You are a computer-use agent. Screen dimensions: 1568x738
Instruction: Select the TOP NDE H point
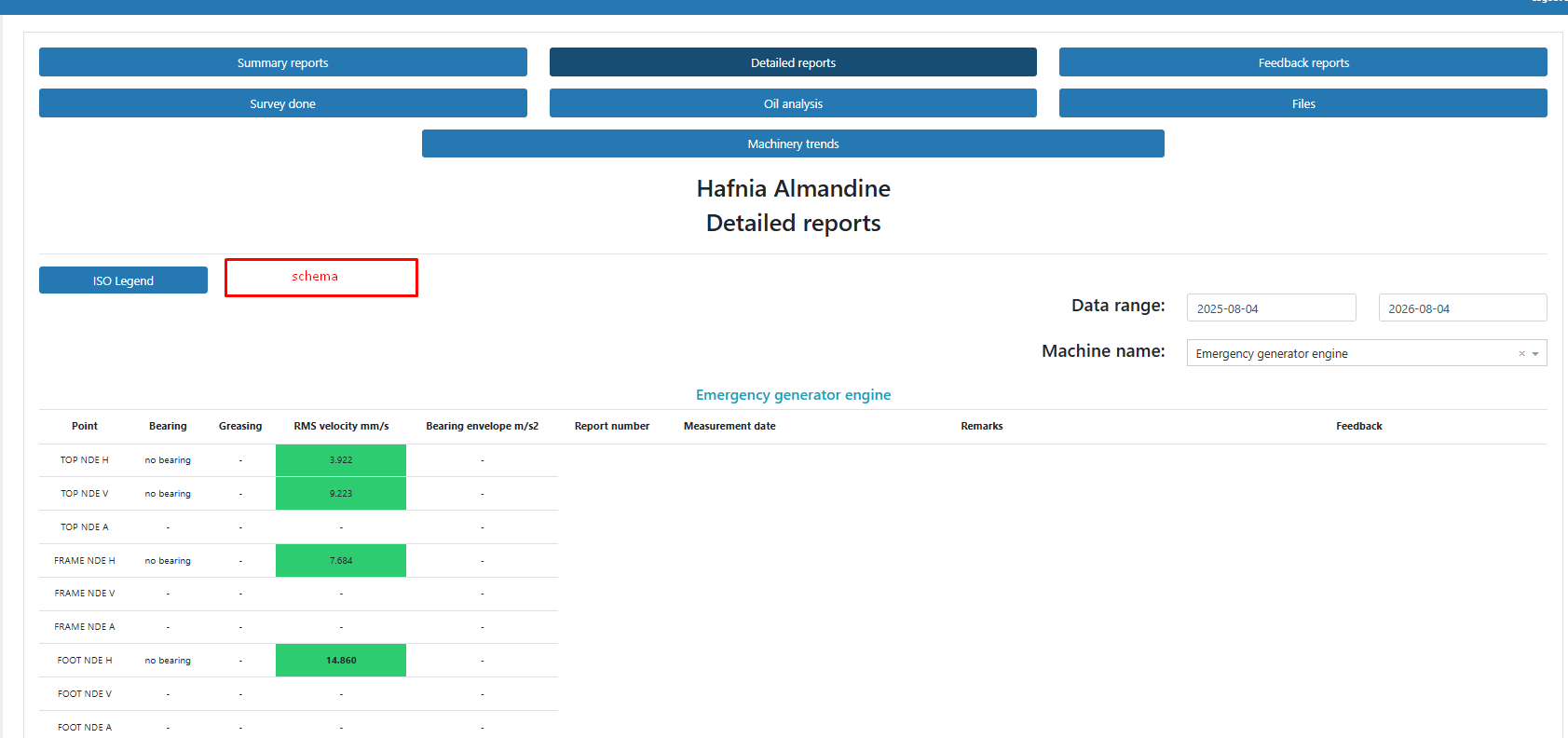pos(85,460)
